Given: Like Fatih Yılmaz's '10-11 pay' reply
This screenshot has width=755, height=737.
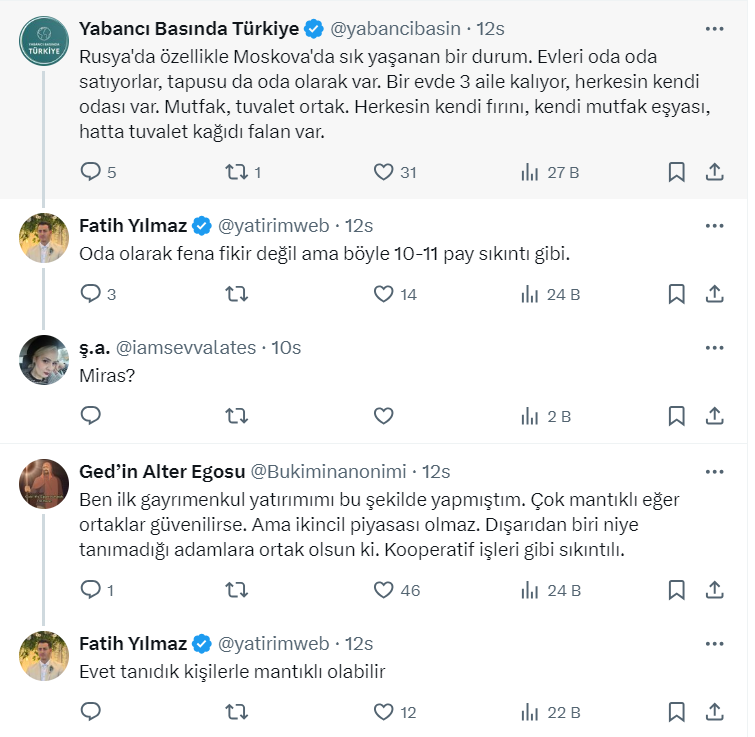Looking at the screenshot, I should (383, 294).
